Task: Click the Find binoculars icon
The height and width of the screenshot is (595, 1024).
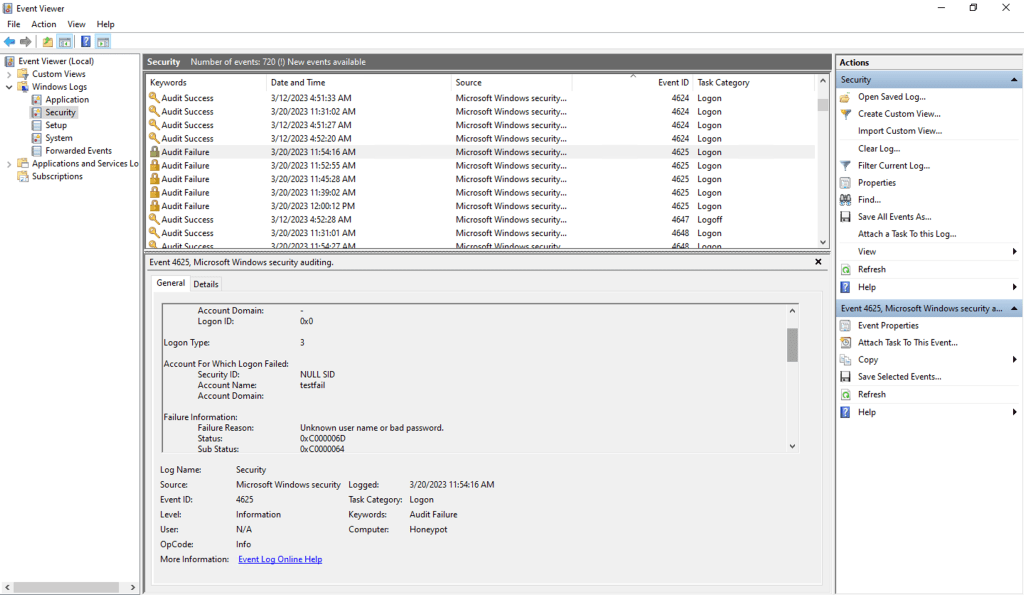Action: pyautogui.click(x=845, y=200)
